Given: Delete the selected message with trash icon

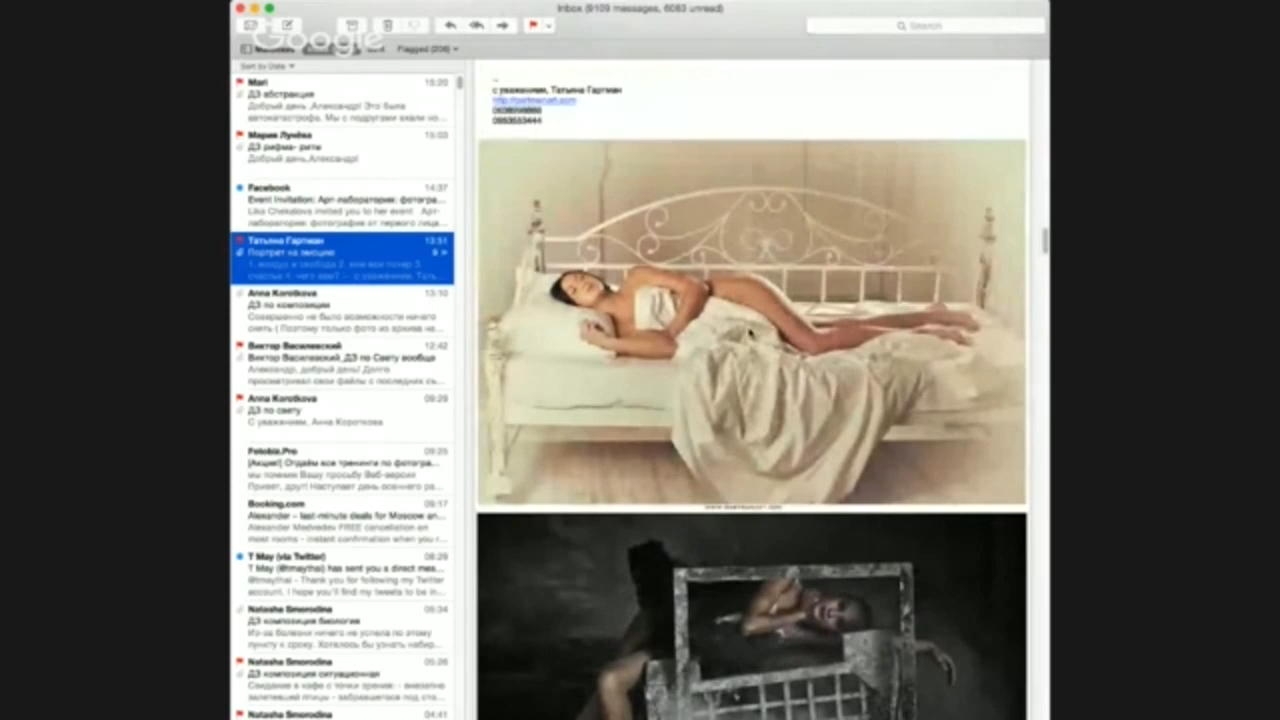Looking at the screenshot, I should (x=388, y=26).
